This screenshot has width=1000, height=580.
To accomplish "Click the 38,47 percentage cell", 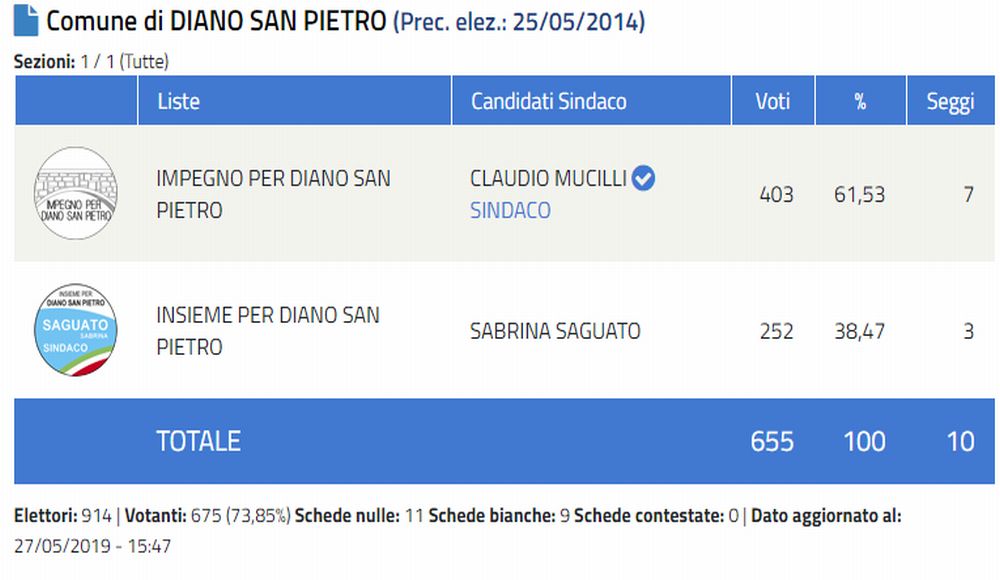I will point(860,331).
